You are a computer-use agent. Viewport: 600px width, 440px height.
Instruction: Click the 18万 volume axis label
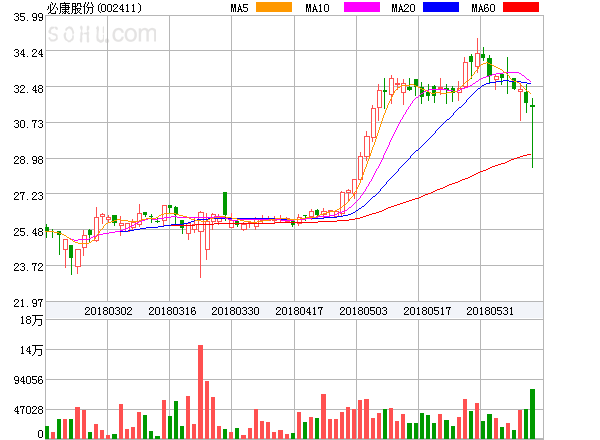pyautogui.click(x=31, y=320)
